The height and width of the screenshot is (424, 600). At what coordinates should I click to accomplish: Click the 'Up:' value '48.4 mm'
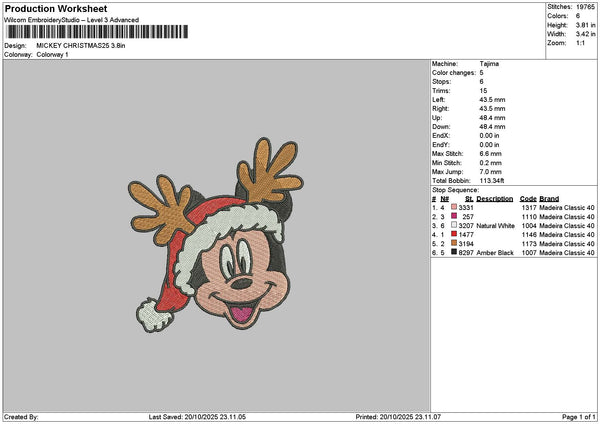point(492,118)
